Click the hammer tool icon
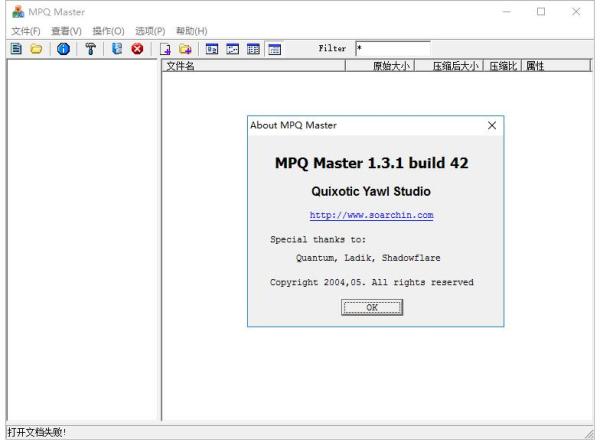600x445 pixels. [x=90, y=48]
